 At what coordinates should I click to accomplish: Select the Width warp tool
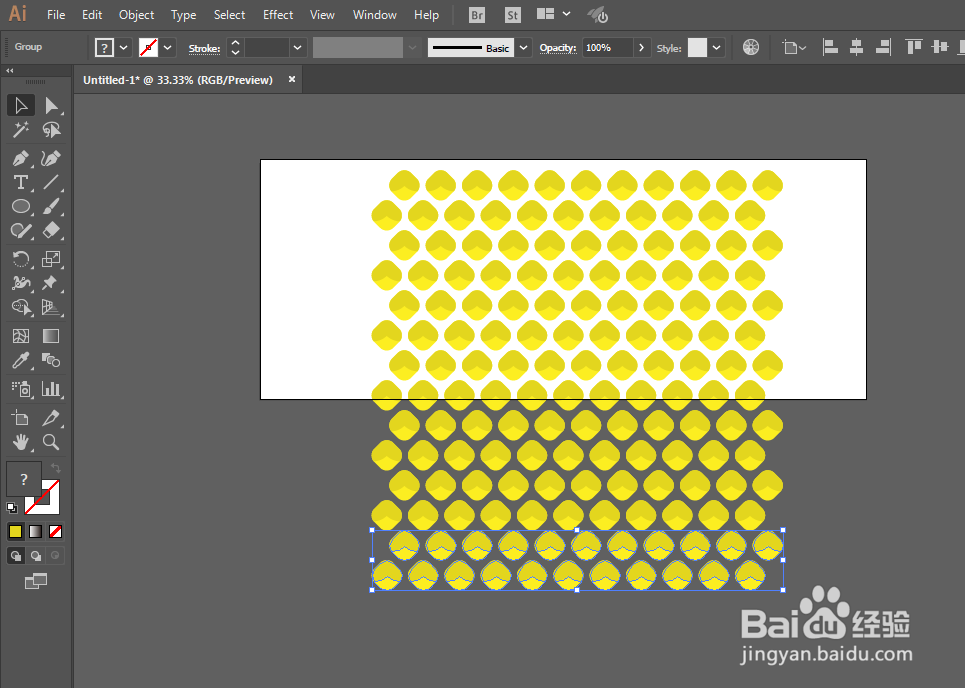point(21,283)
